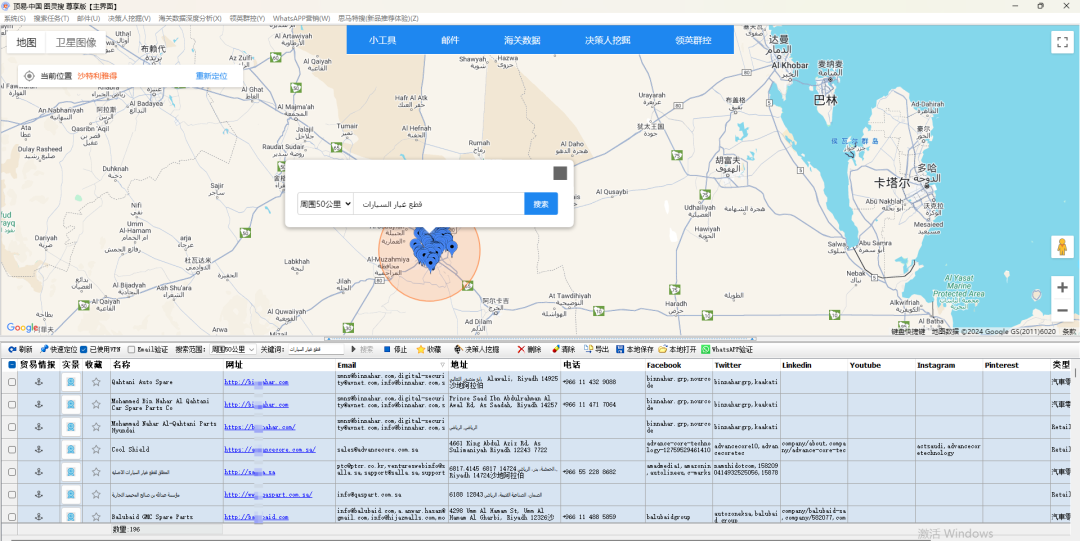The height and width of the screenshot is (541, 1080).
Task: Click the Facebook column header
Action: 678,365
